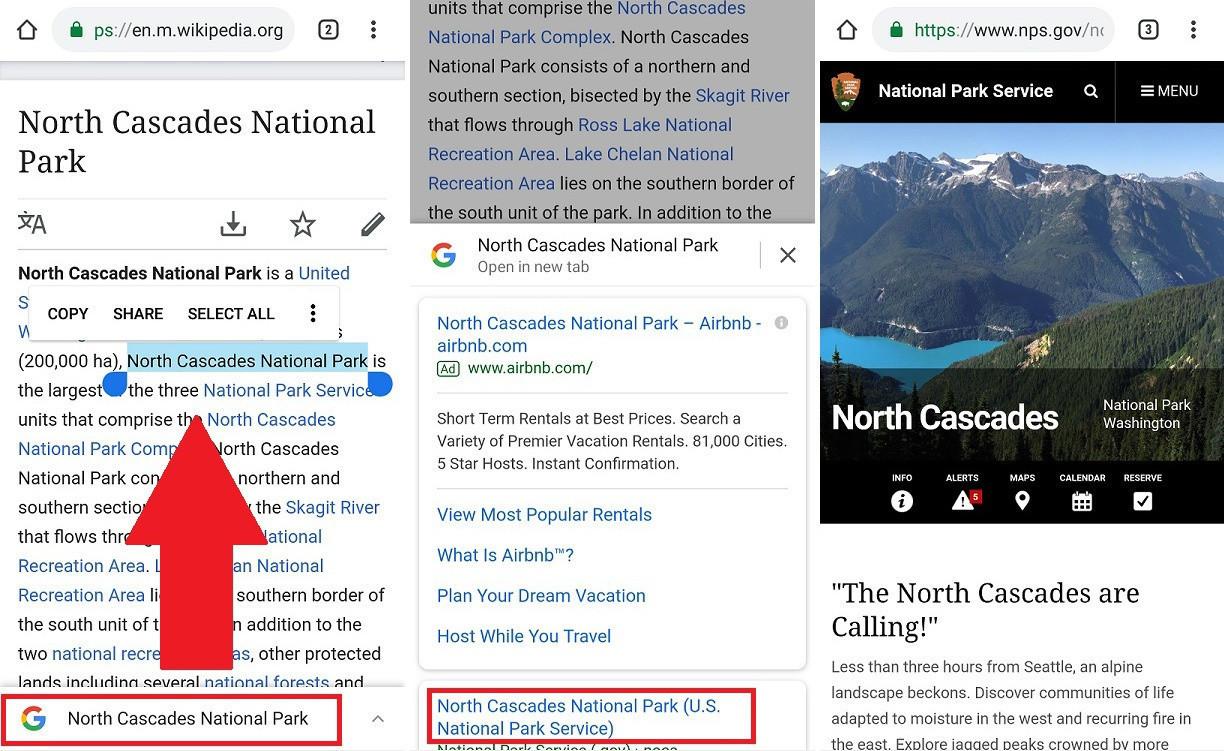Edit article with pencil icon
Image resolution: width=1224 pixels, height=751 pixels.
[373, 224]
